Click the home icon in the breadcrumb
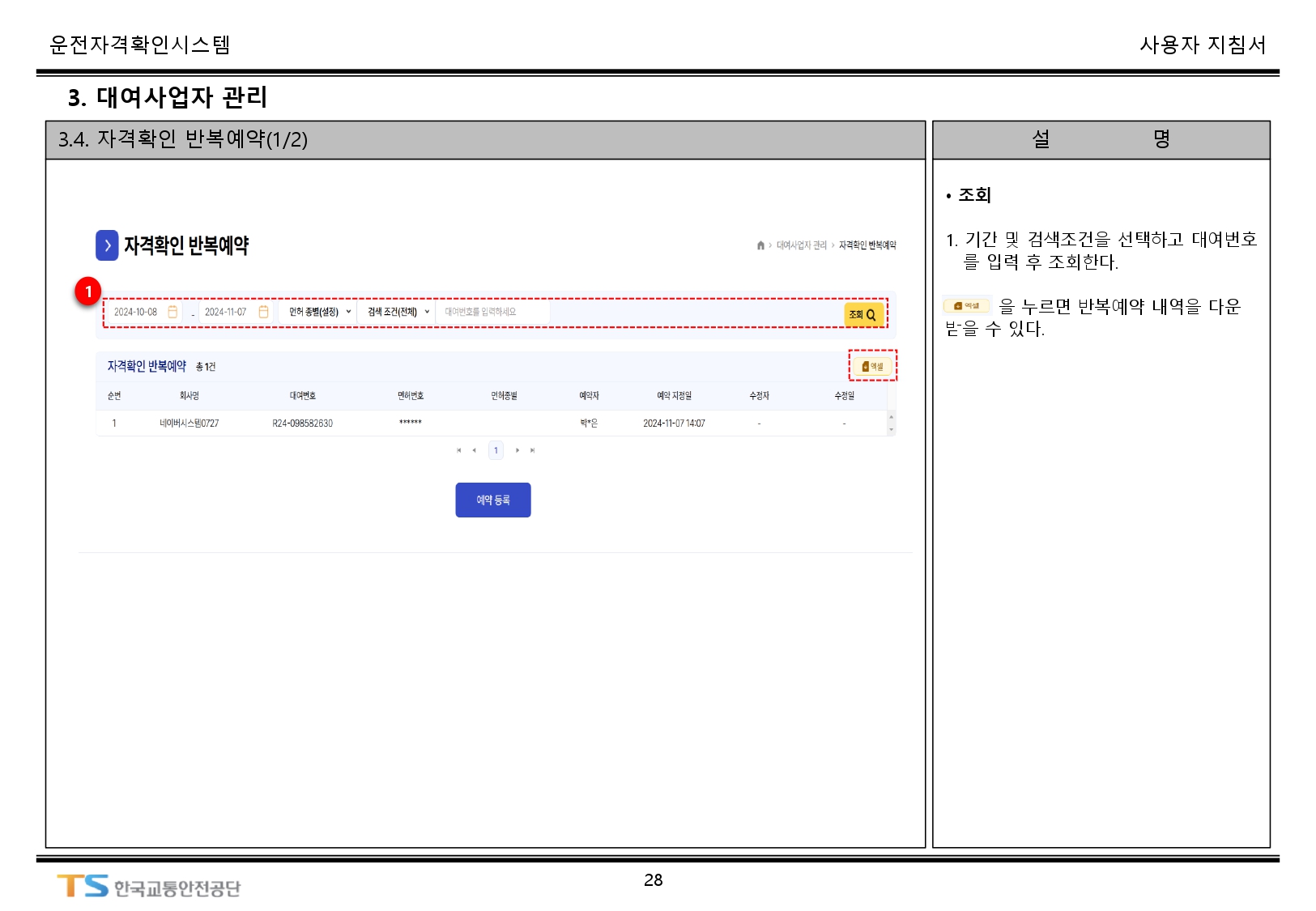 click(760, 245)
